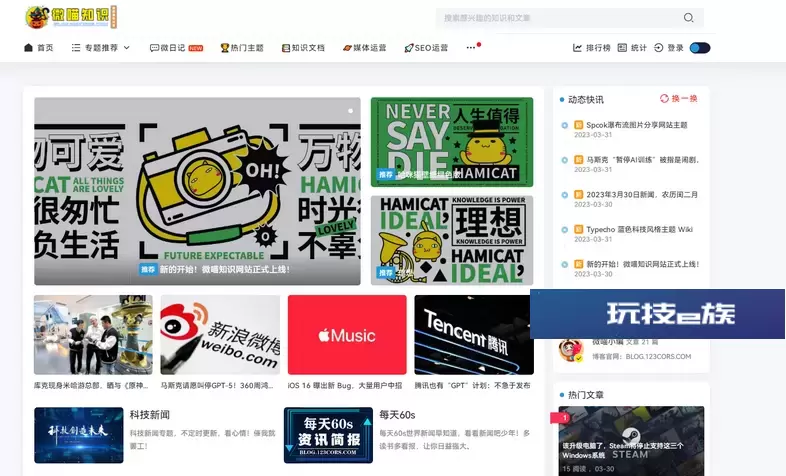786x476 pixels.
Task: Open the 微日记 menu item
Action: [172, 48]
